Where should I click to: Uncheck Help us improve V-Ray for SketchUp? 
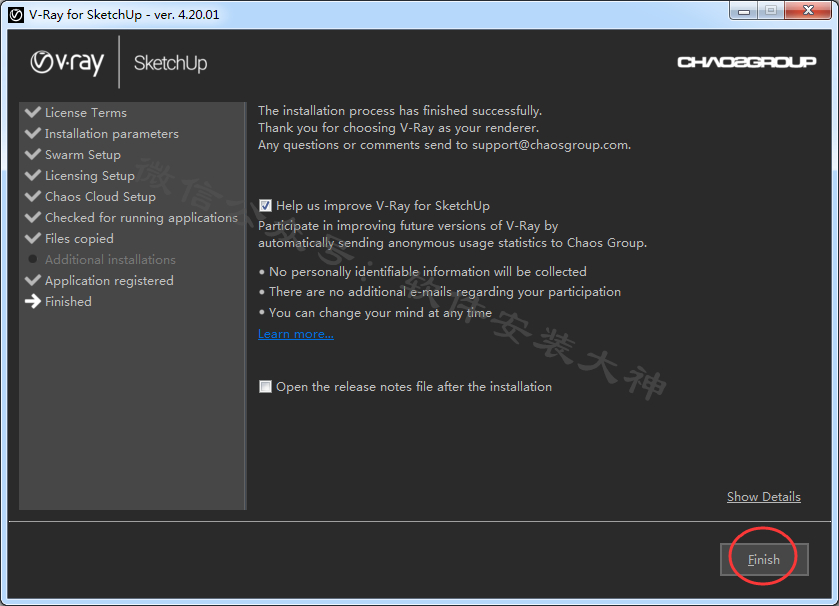click(265, 206)
